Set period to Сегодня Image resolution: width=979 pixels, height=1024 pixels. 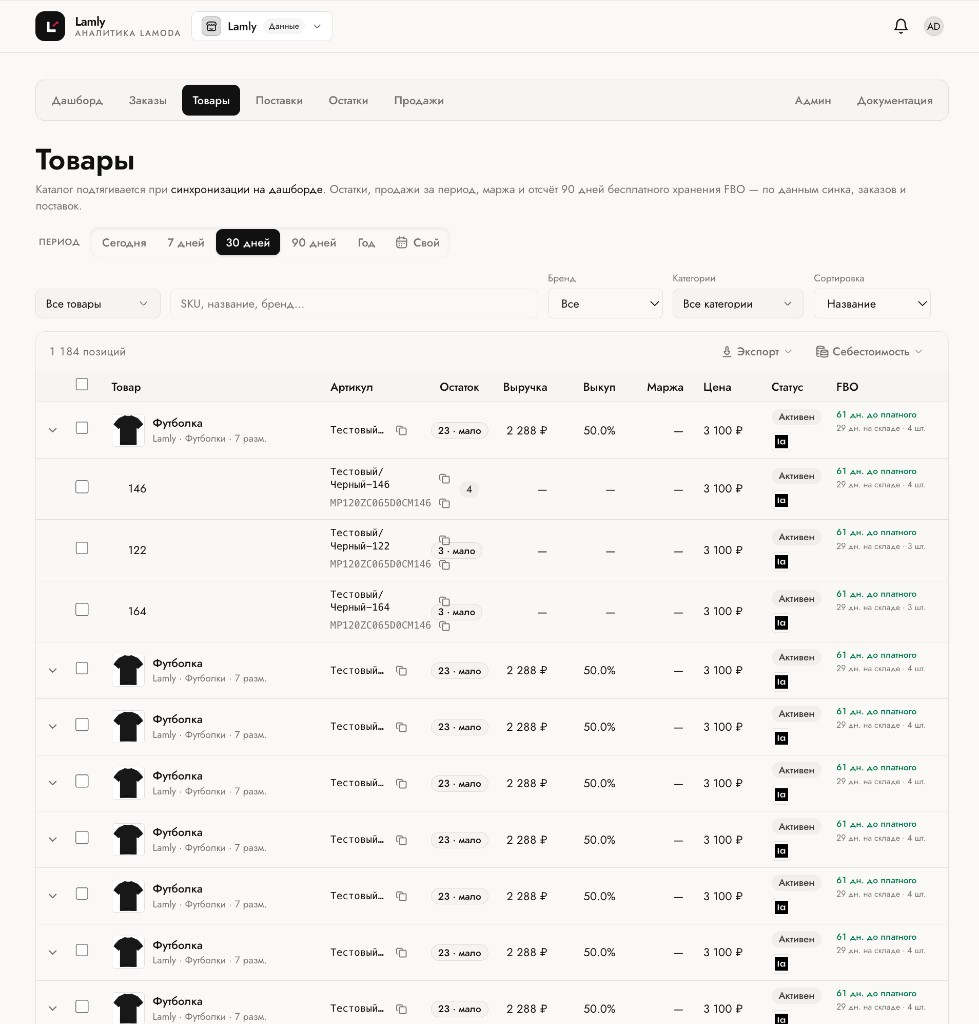(x=124, y=242)
